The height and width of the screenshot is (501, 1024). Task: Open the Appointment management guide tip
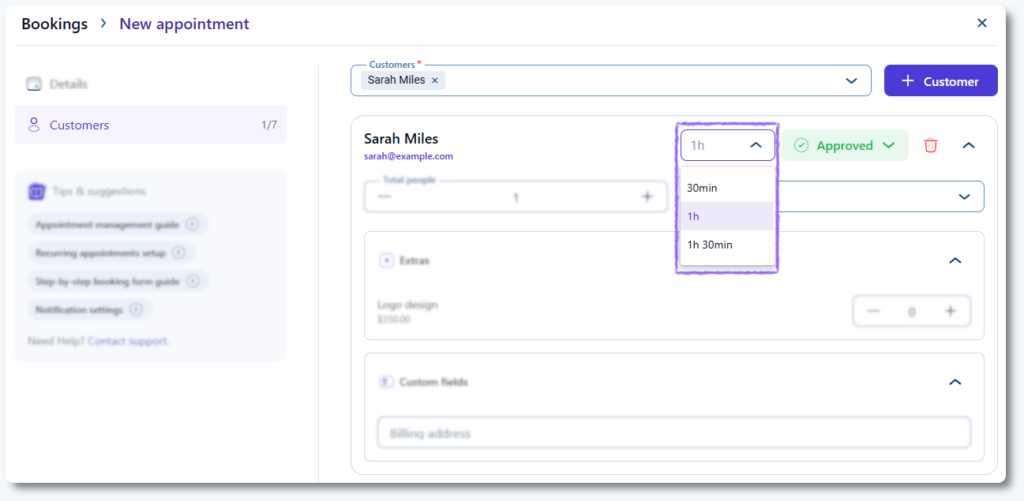[x=116, y=225]
